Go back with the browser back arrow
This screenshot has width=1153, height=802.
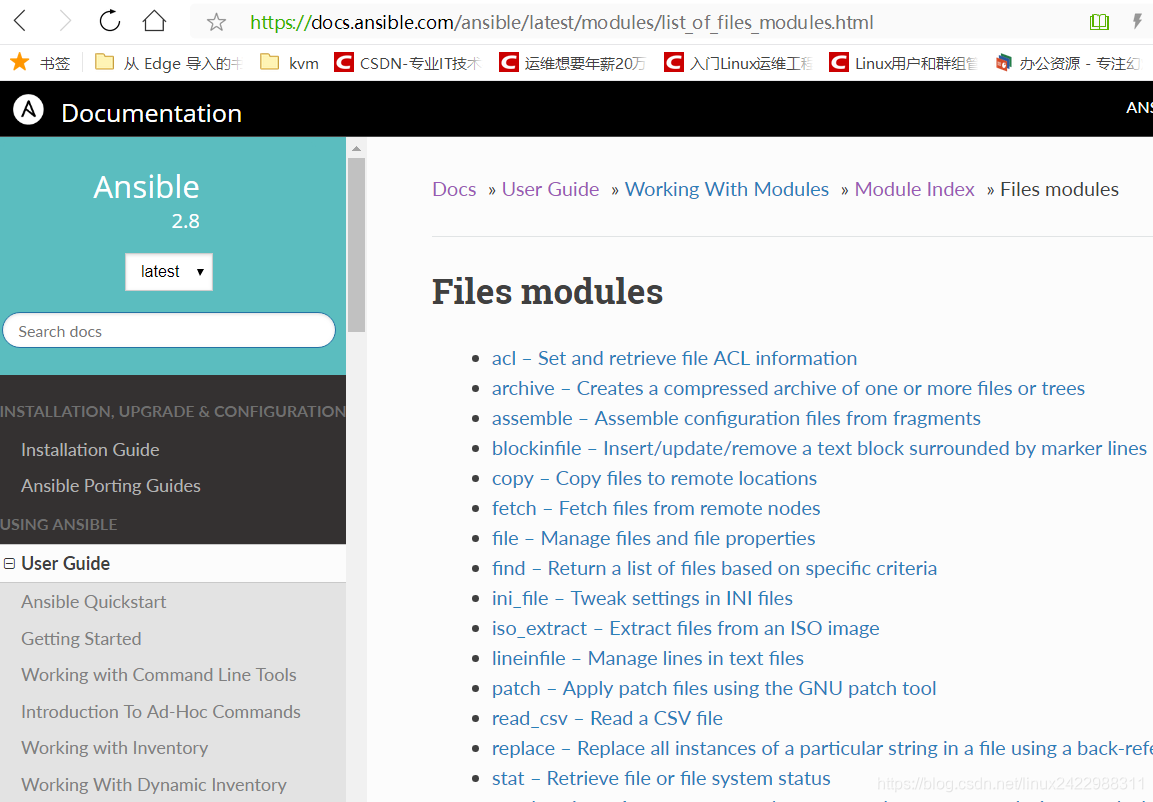(x=20, y=21)
